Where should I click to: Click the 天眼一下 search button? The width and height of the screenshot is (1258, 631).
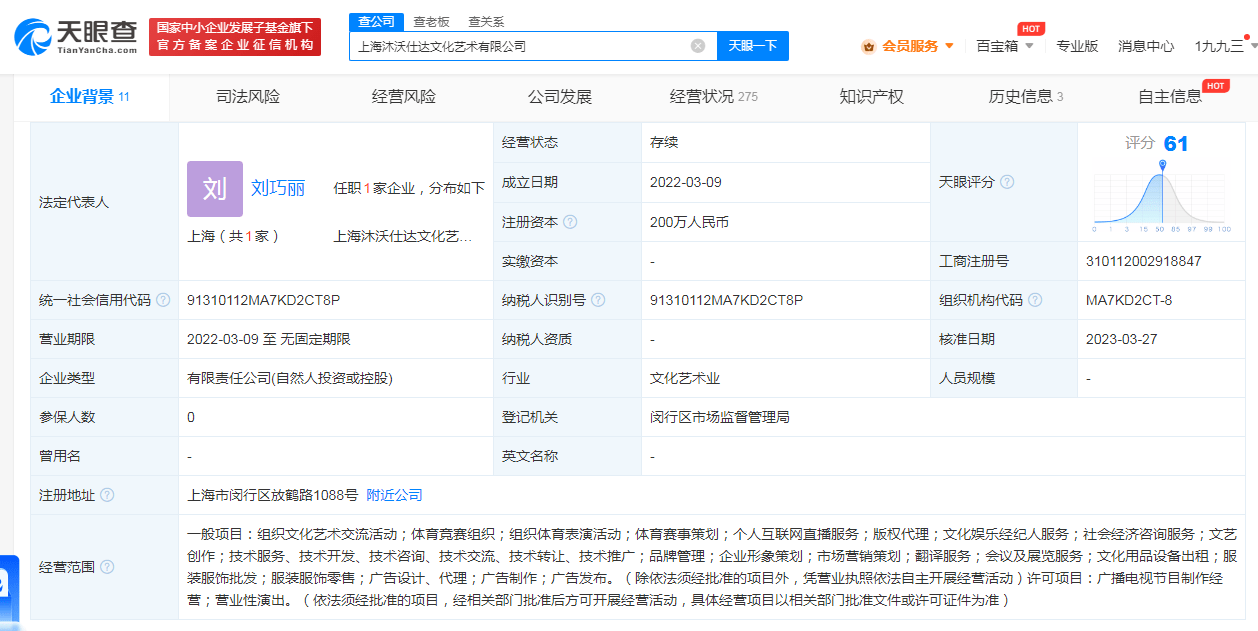(x=752, y=46)
